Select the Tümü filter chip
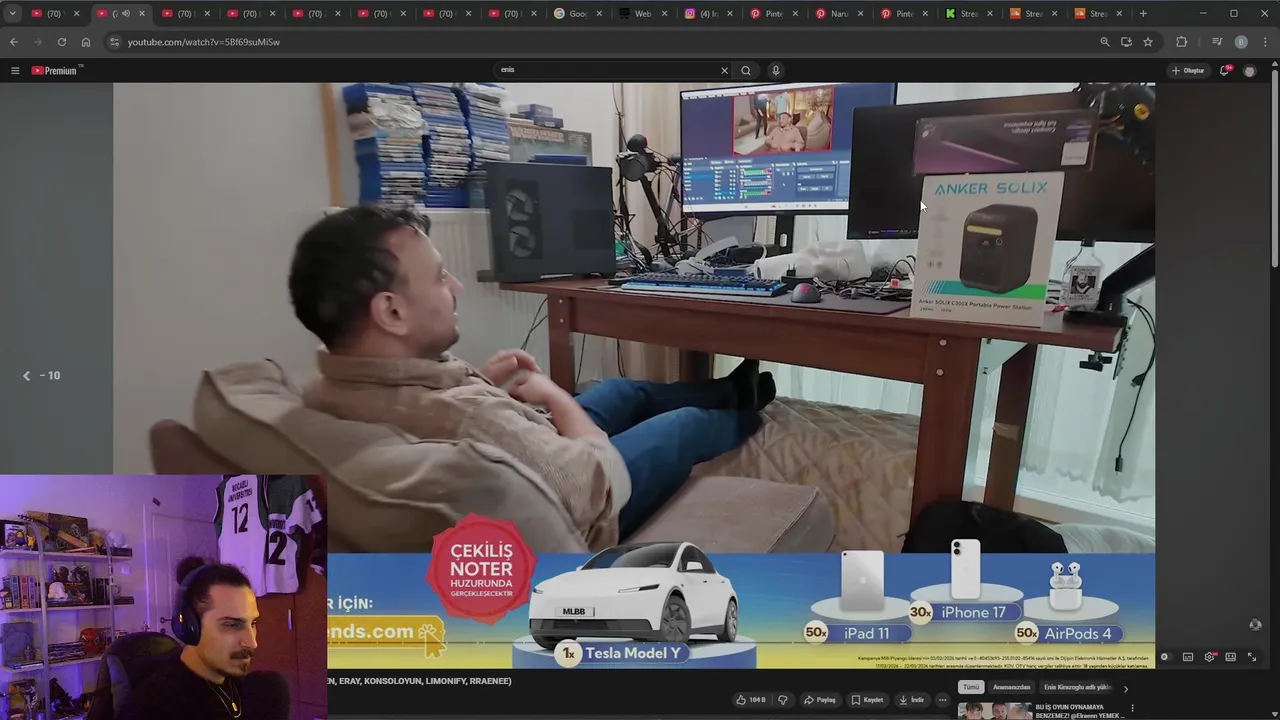 click(971, 687)
